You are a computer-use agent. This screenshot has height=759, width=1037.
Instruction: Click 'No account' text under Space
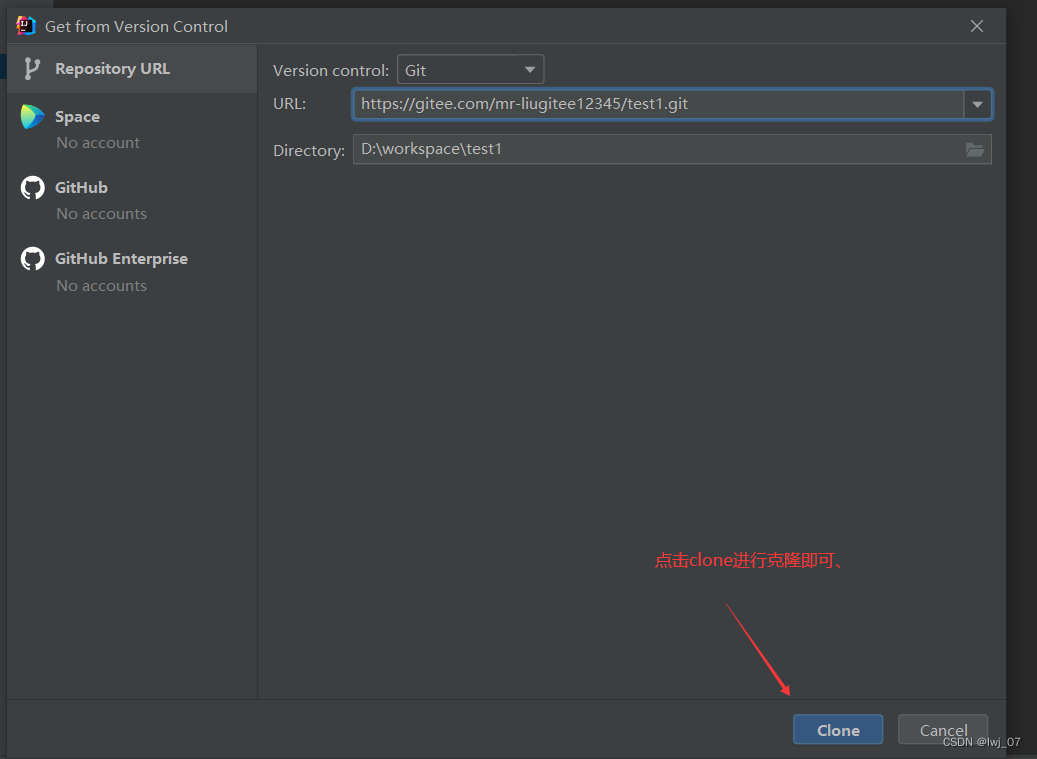[98, 143]
